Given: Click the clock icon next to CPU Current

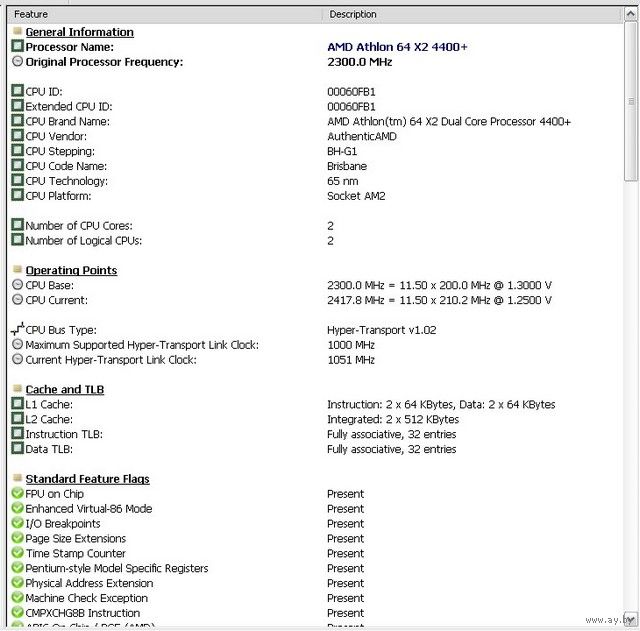Looking at the screenshot, I should [17, 300].
